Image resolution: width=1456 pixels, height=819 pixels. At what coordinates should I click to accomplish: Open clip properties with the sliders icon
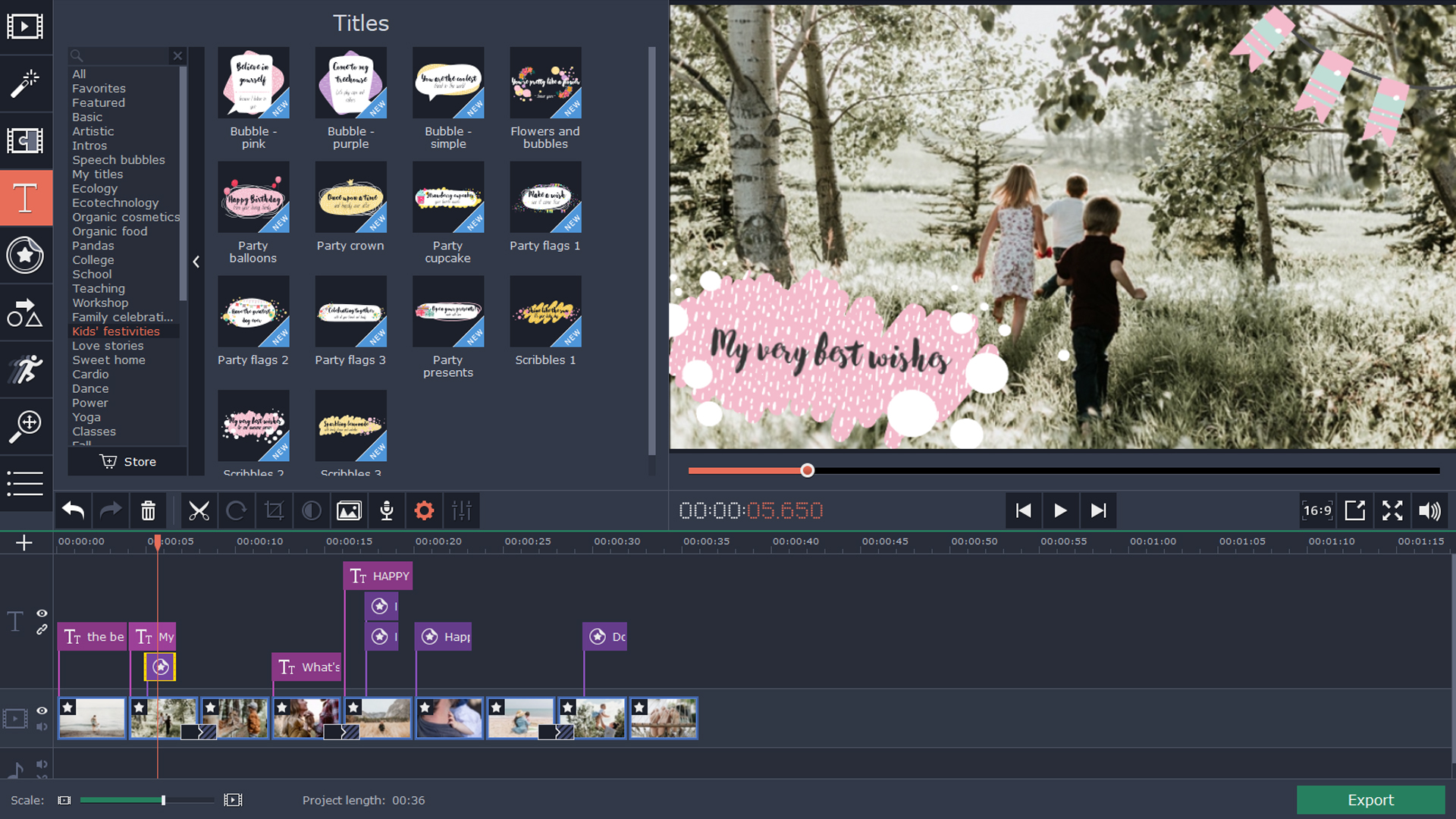click(461, 510)
